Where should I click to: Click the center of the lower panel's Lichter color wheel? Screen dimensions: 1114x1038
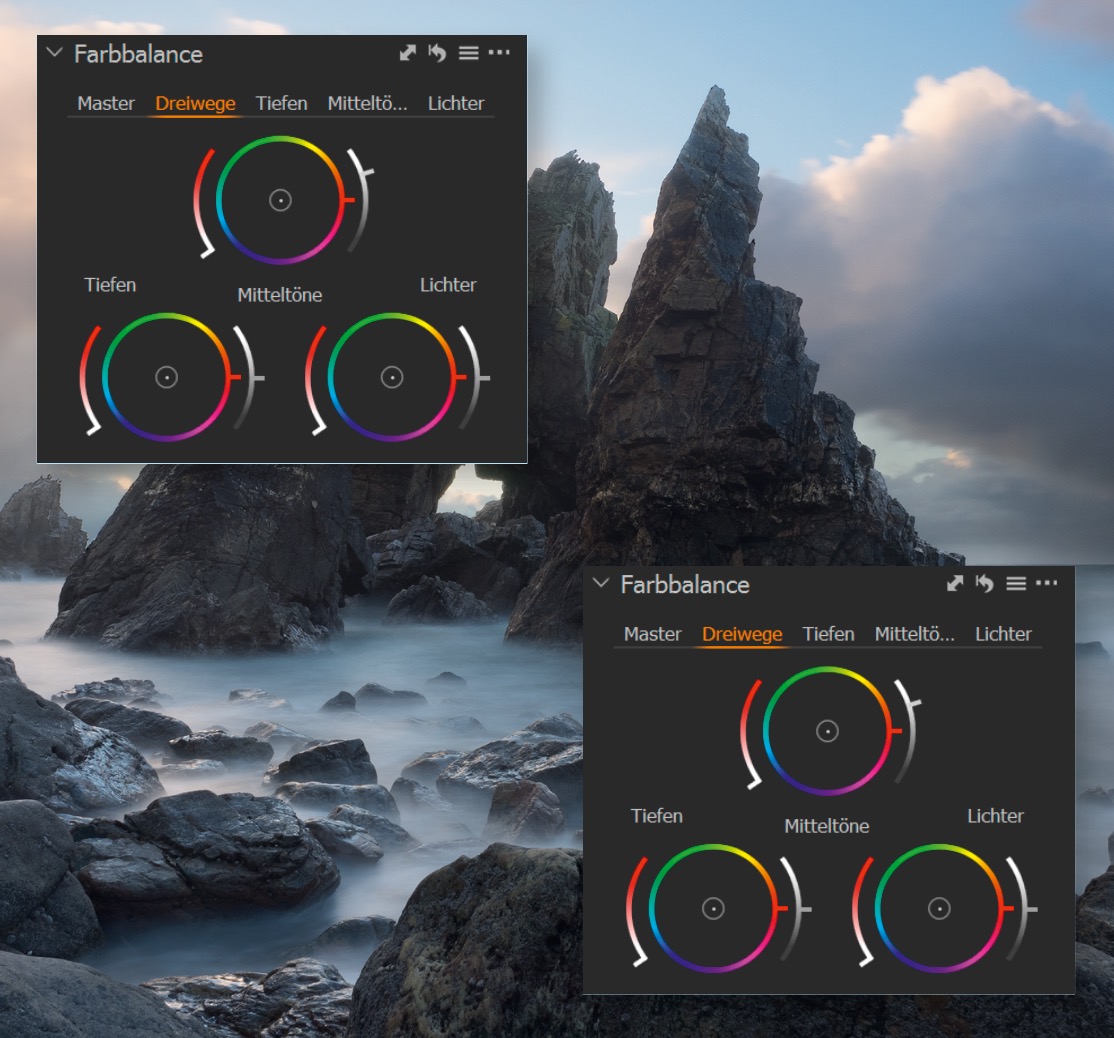click(x=939, y=908)
